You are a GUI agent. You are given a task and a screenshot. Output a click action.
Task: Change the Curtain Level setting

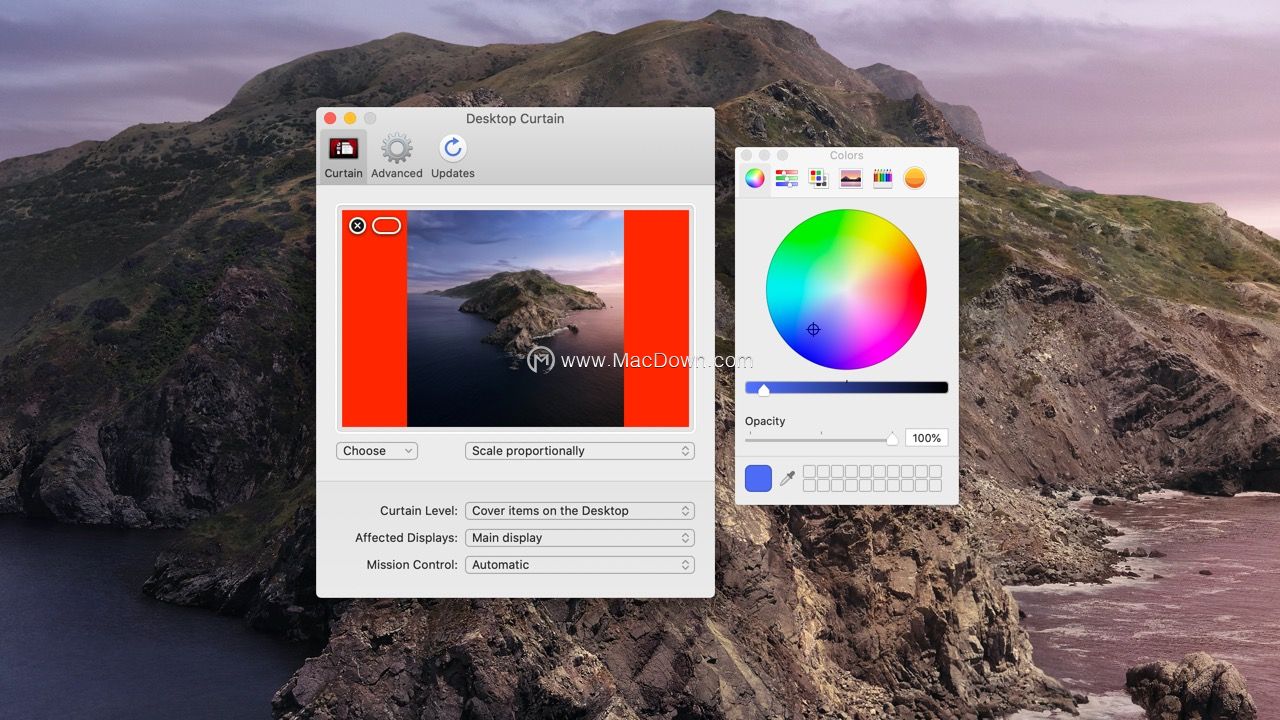pyautogui.click(x=579, y=511)
